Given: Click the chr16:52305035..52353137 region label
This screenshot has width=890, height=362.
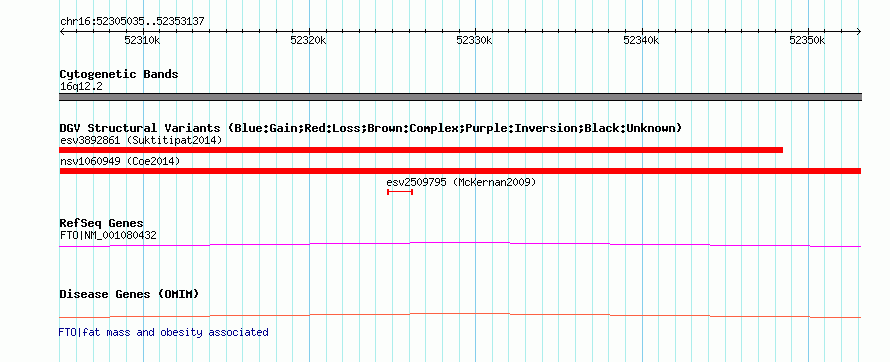Looking at the screenshot, I should [x=132, y=22].
